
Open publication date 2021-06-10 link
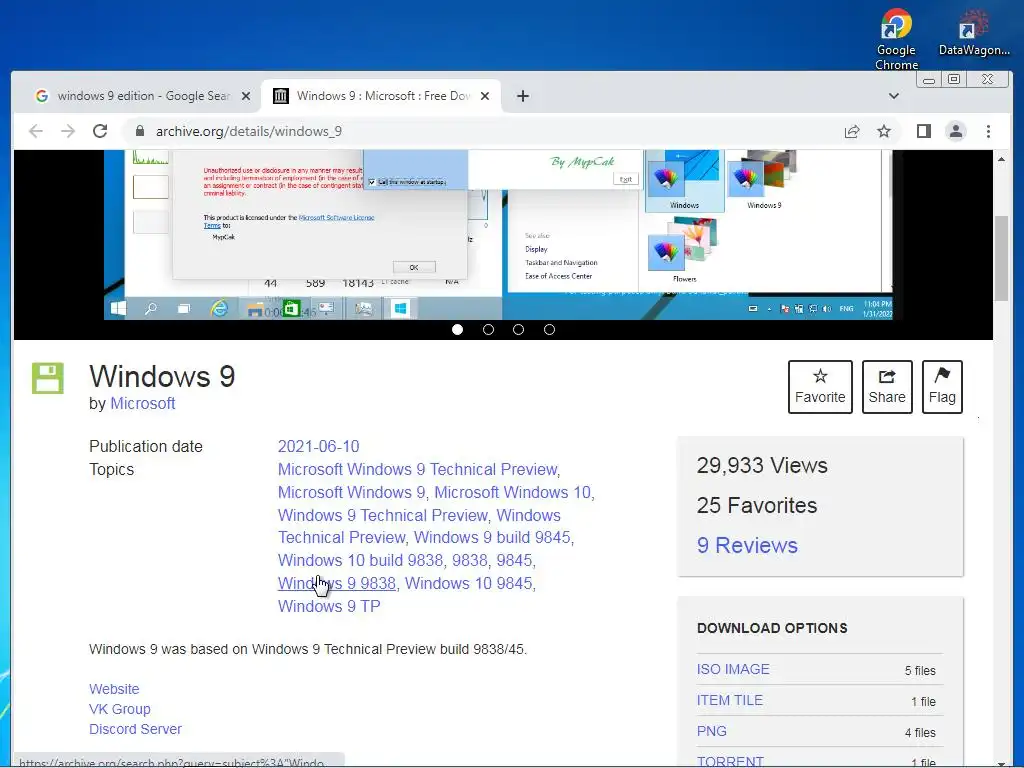click(x=318, y=447)
